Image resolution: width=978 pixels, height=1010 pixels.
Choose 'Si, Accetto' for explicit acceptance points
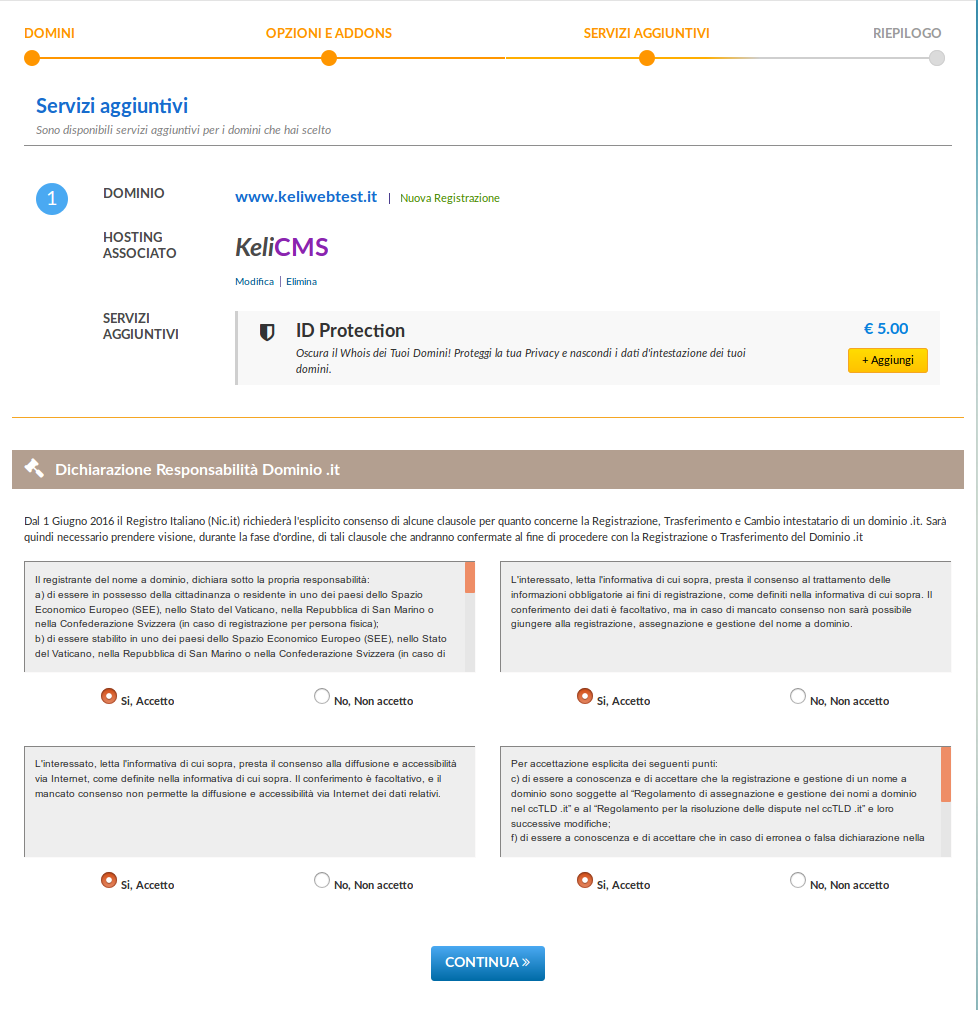[584, 881]
